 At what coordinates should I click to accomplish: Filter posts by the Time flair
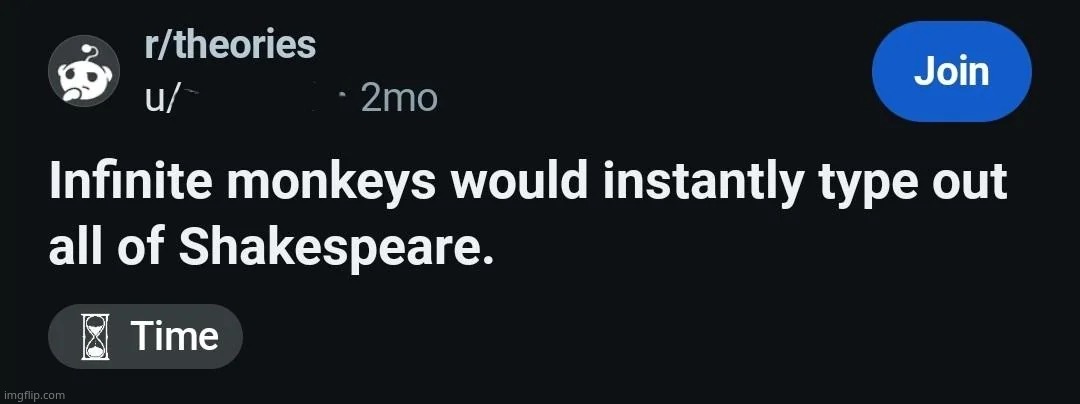146,337
